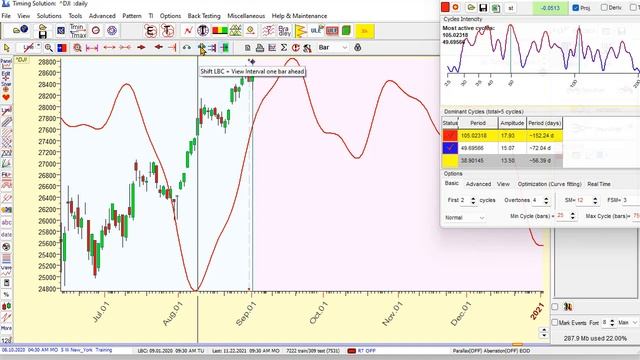Open the Solutions menu

tap(49, 16)
